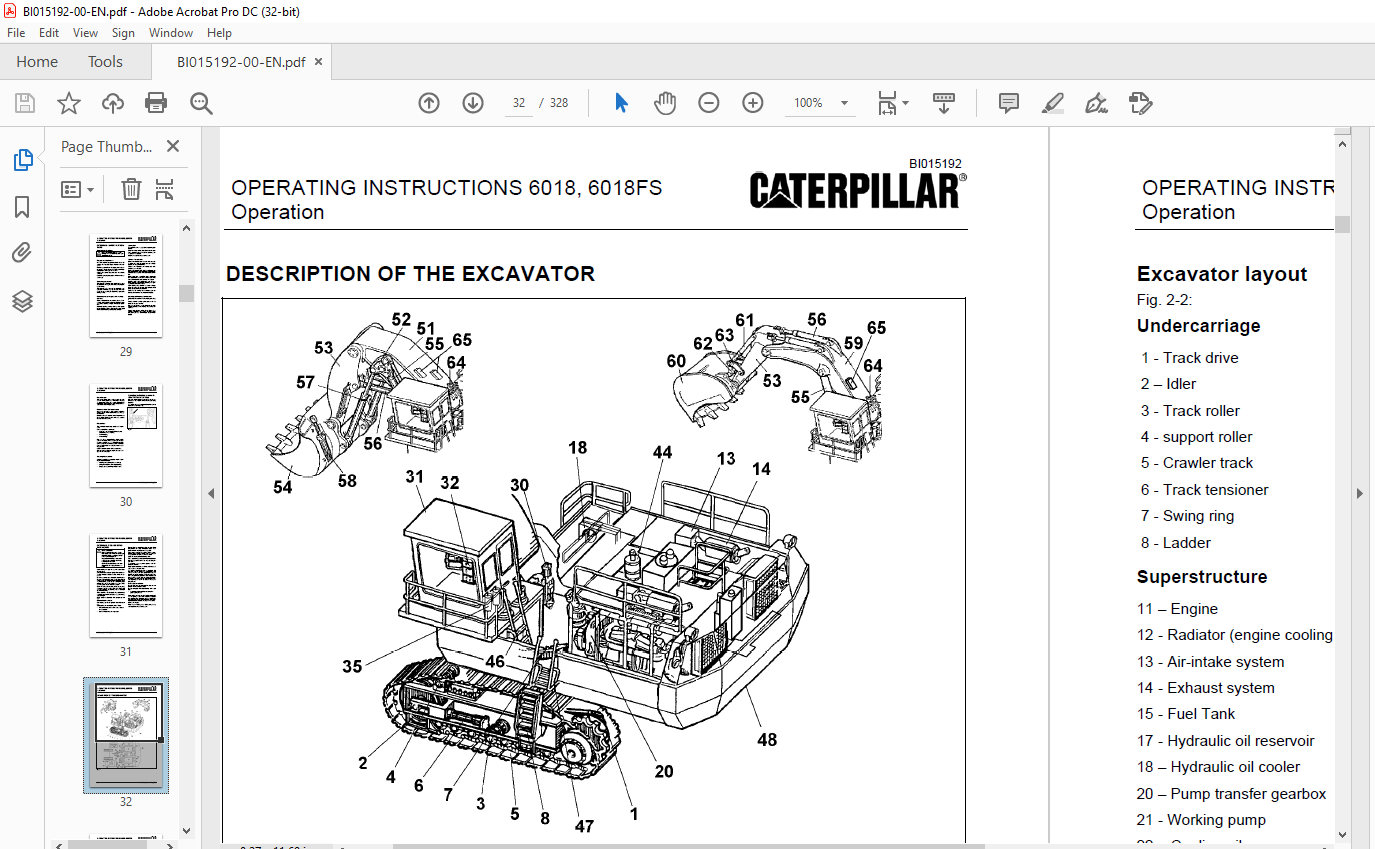Switch to the Home tab
Viewport: 1375px width, 849px height.
click(x=37, y=62)
